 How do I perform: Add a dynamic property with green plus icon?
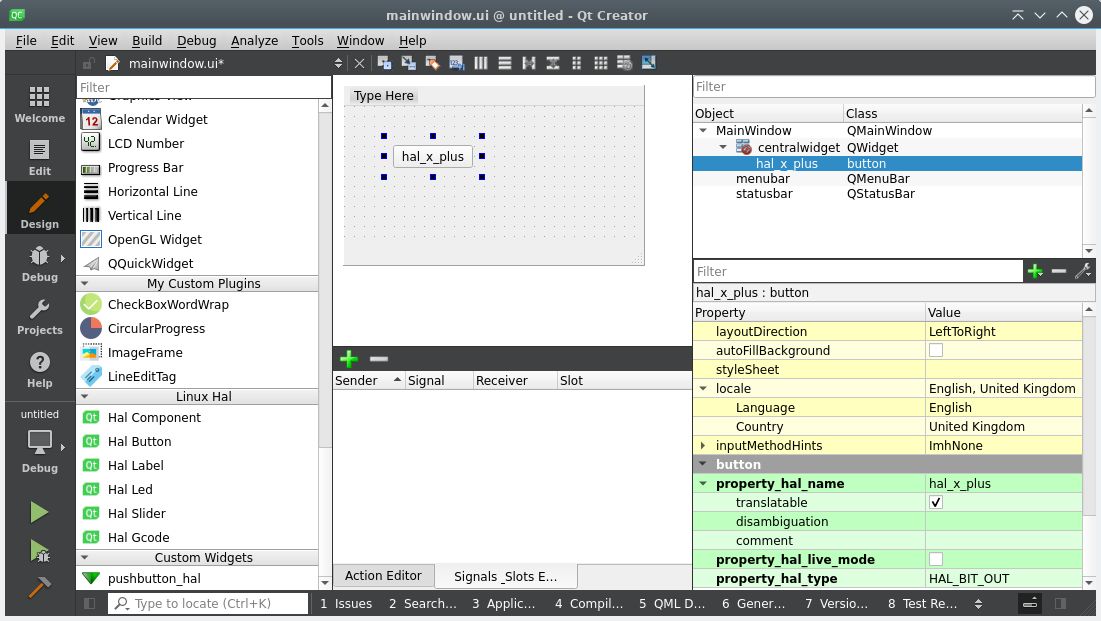click(x=1035, y=271)
